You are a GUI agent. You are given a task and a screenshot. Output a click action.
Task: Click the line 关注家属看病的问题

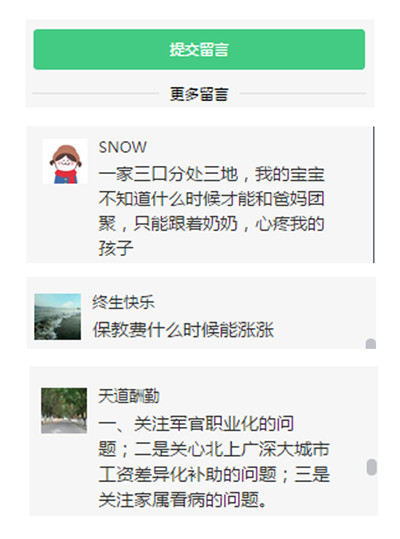(x=182, y=500)
